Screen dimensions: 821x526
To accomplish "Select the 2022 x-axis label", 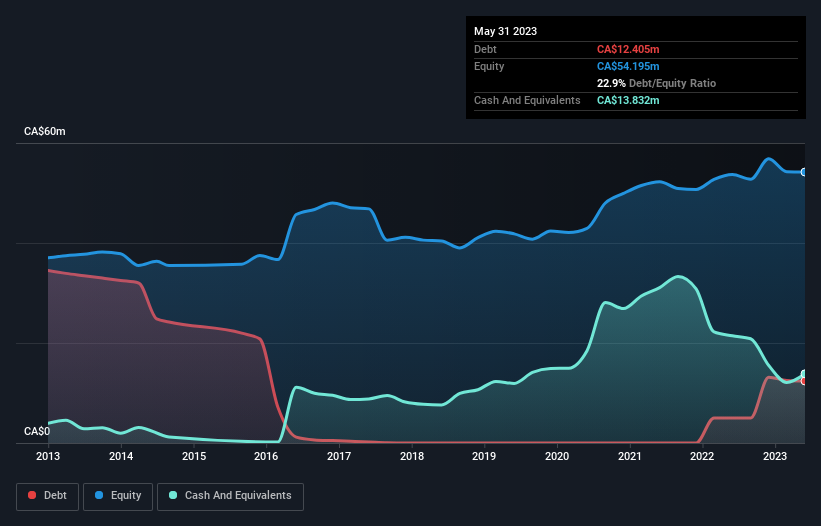I will click(702, 456).
